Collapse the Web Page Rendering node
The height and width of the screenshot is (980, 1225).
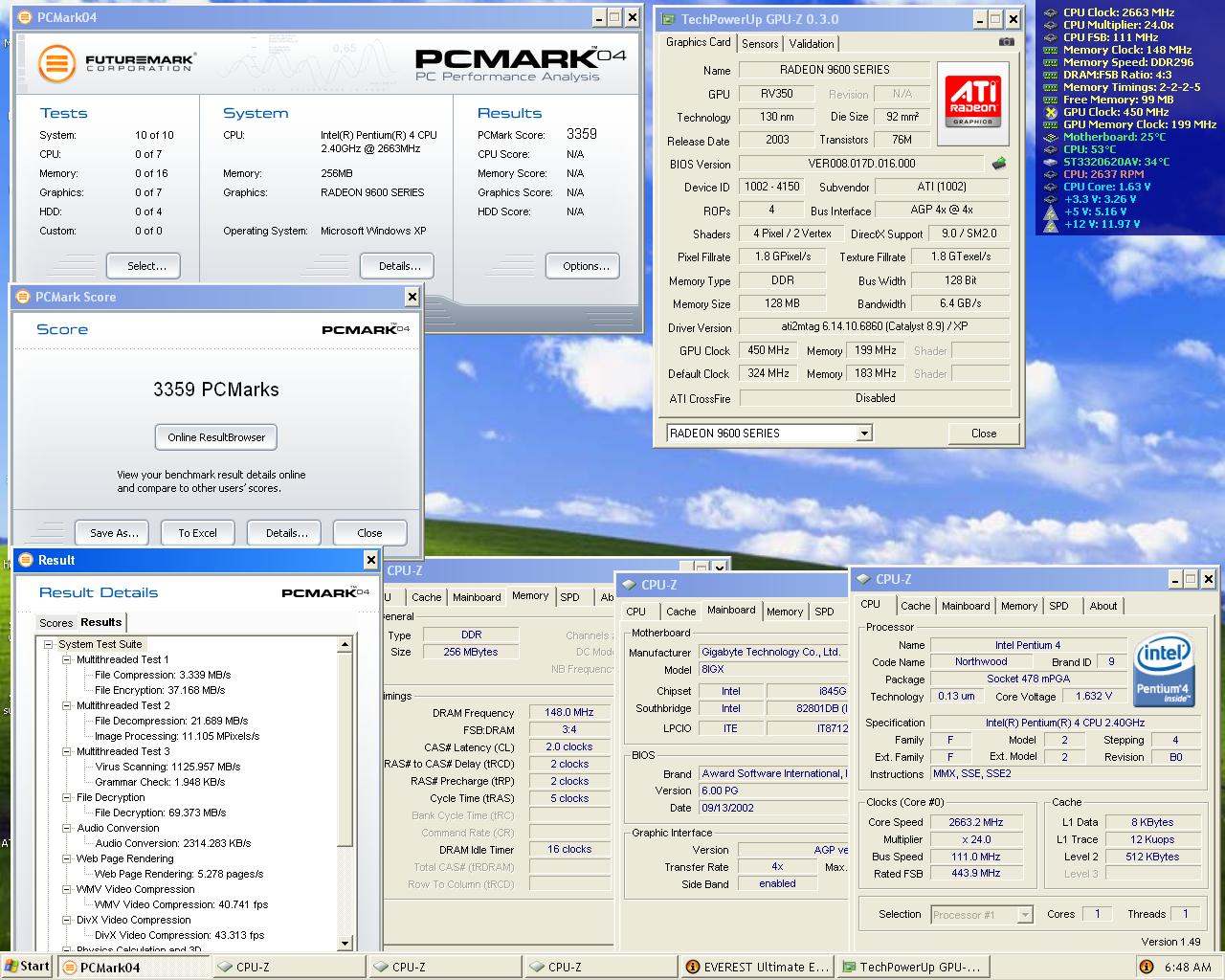click(67, 858)
